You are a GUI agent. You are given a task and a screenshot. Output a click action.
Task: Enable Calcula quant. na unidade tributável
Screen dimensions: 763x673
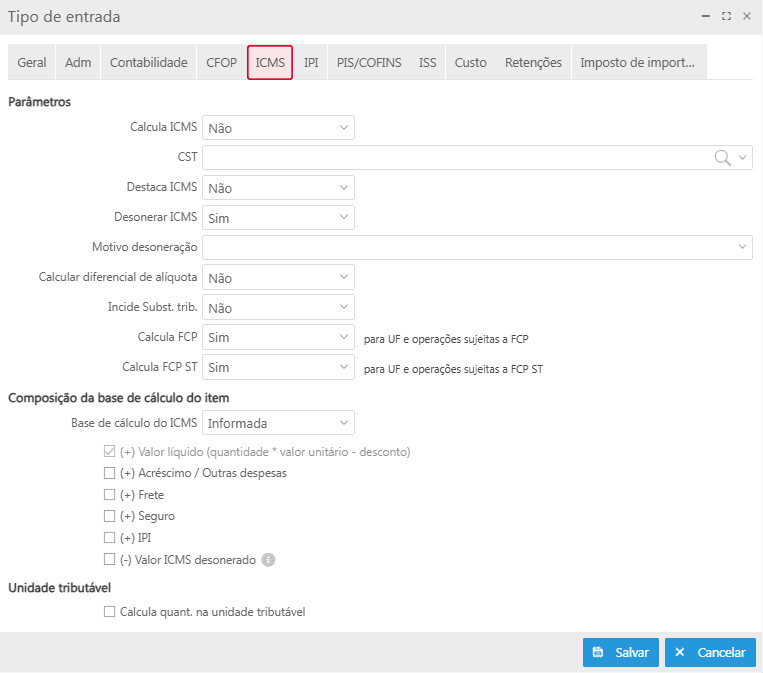(x=110, y=612)
